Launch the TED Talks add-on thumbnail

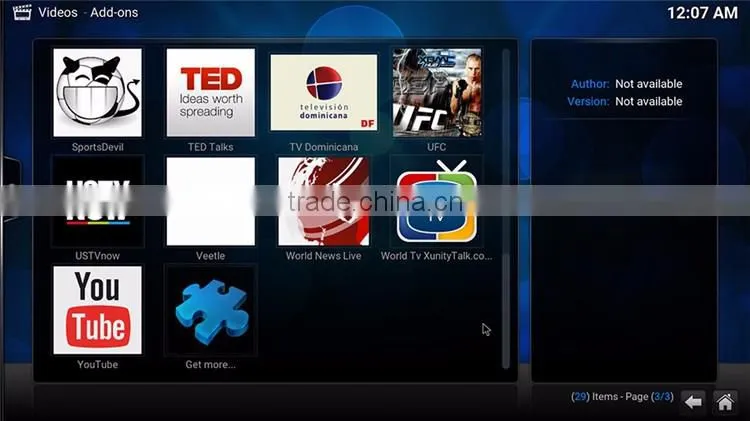pos(210,92)
